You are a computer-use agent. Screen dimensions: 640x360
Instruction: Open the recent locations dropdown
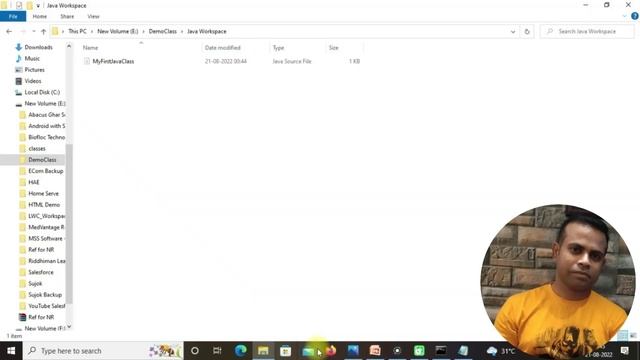pyautogui.click(x=33, y=31)
